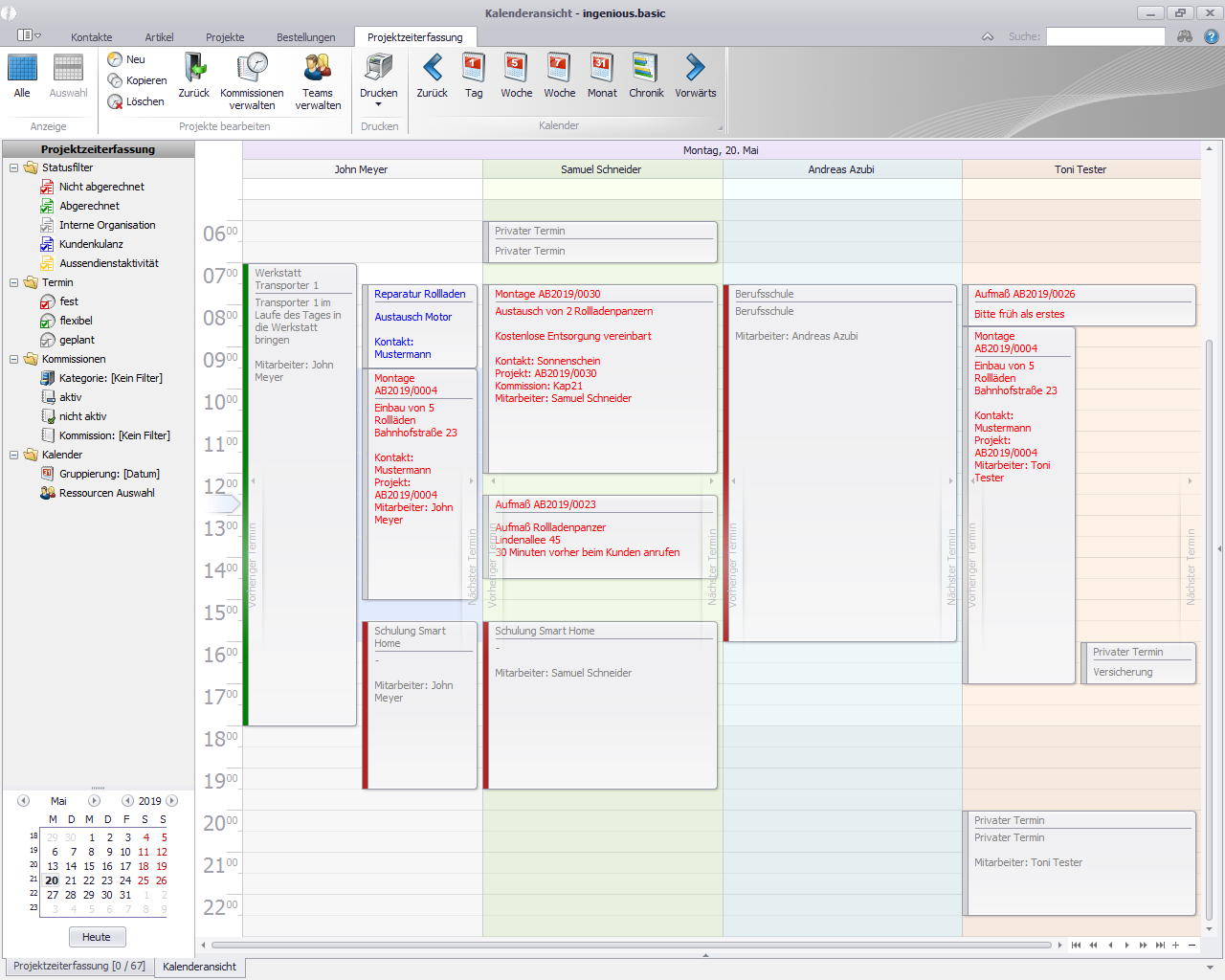Select May 22 in mini calendar
Screen dimensions: 1225x980
pos(89,880)
